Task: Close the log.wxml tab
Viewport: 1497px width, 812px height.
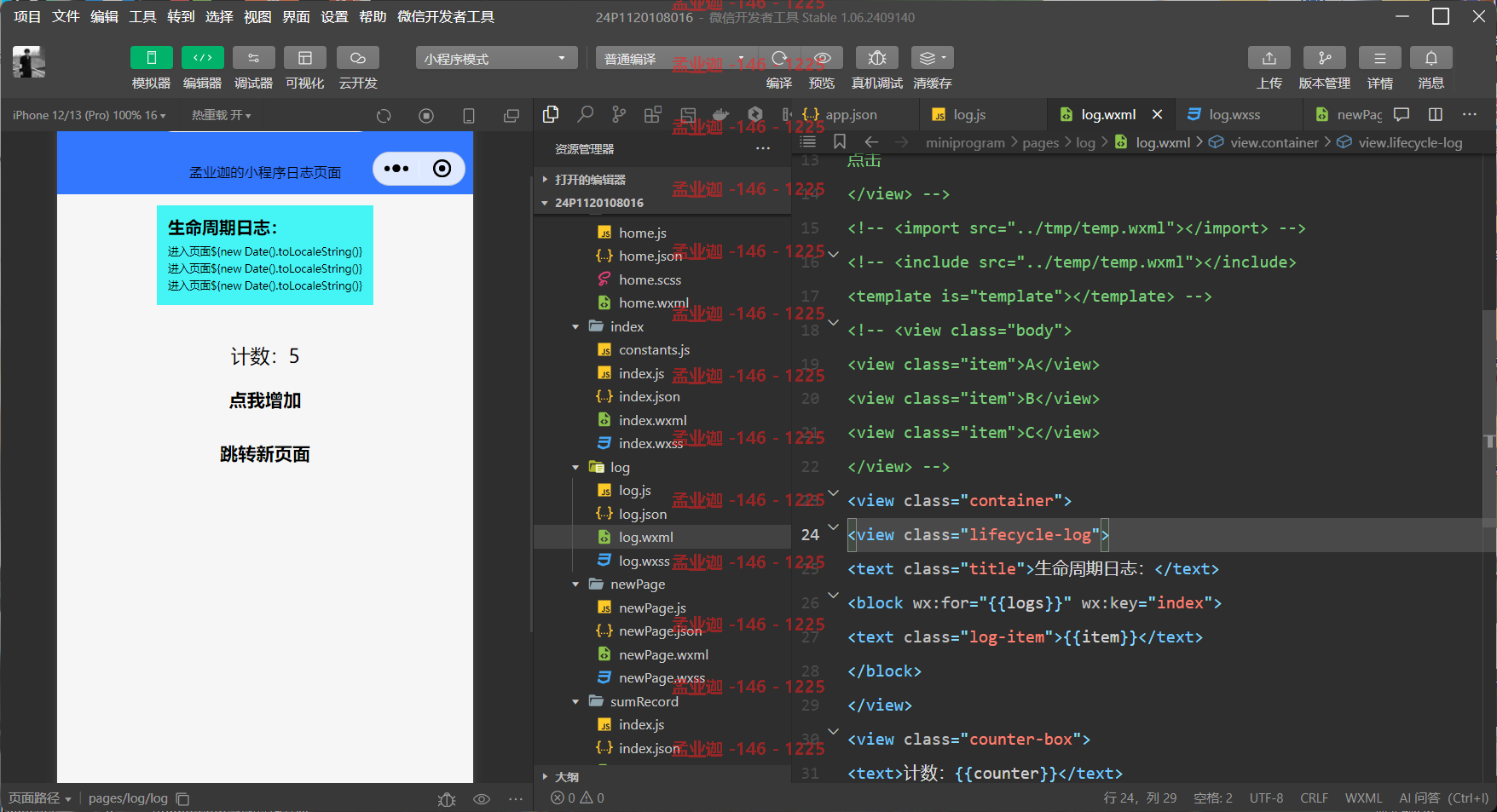Action: [x=1157, y=114]
